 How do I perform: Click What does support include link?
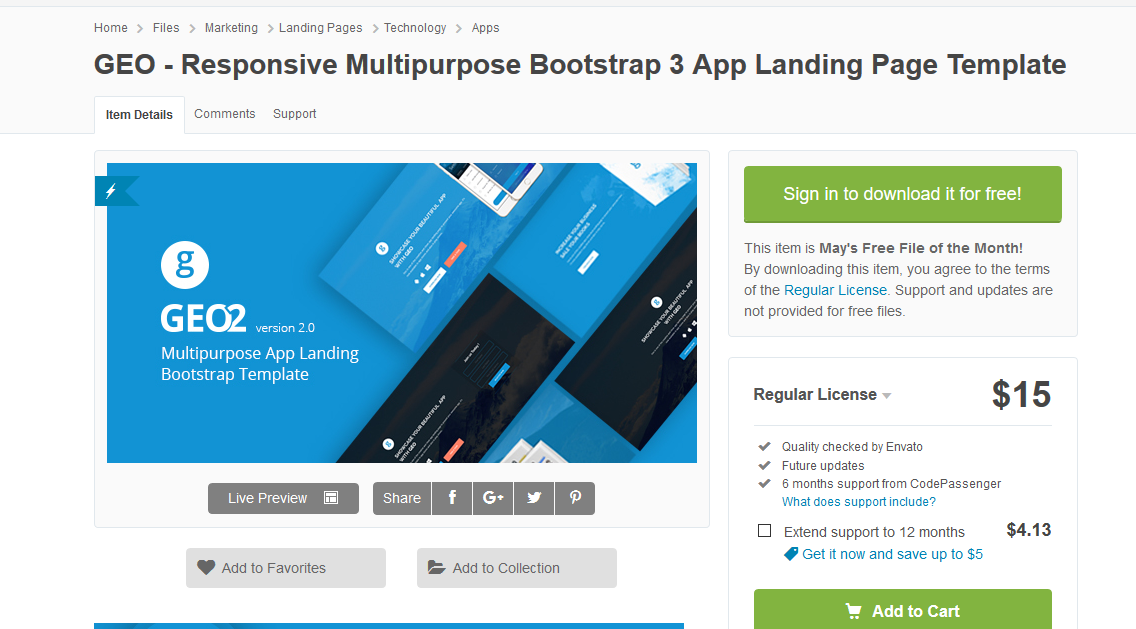click(859, 501)
